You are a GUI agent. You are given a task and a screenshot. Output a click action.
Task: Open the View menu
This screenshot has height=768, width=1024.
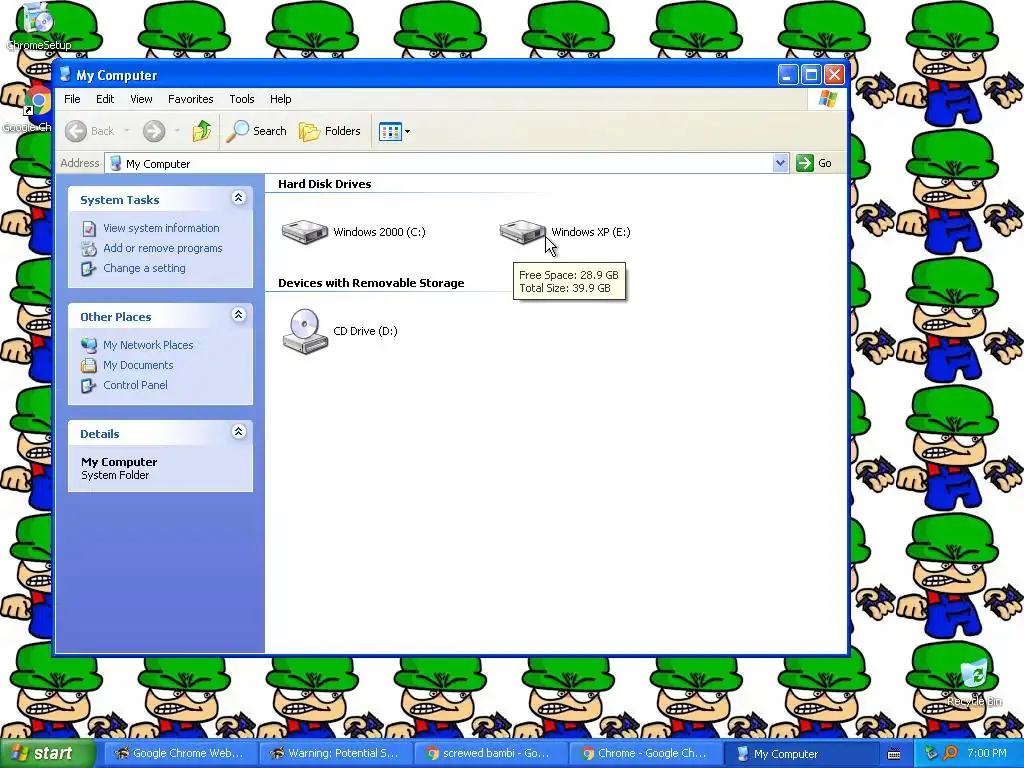141,99
